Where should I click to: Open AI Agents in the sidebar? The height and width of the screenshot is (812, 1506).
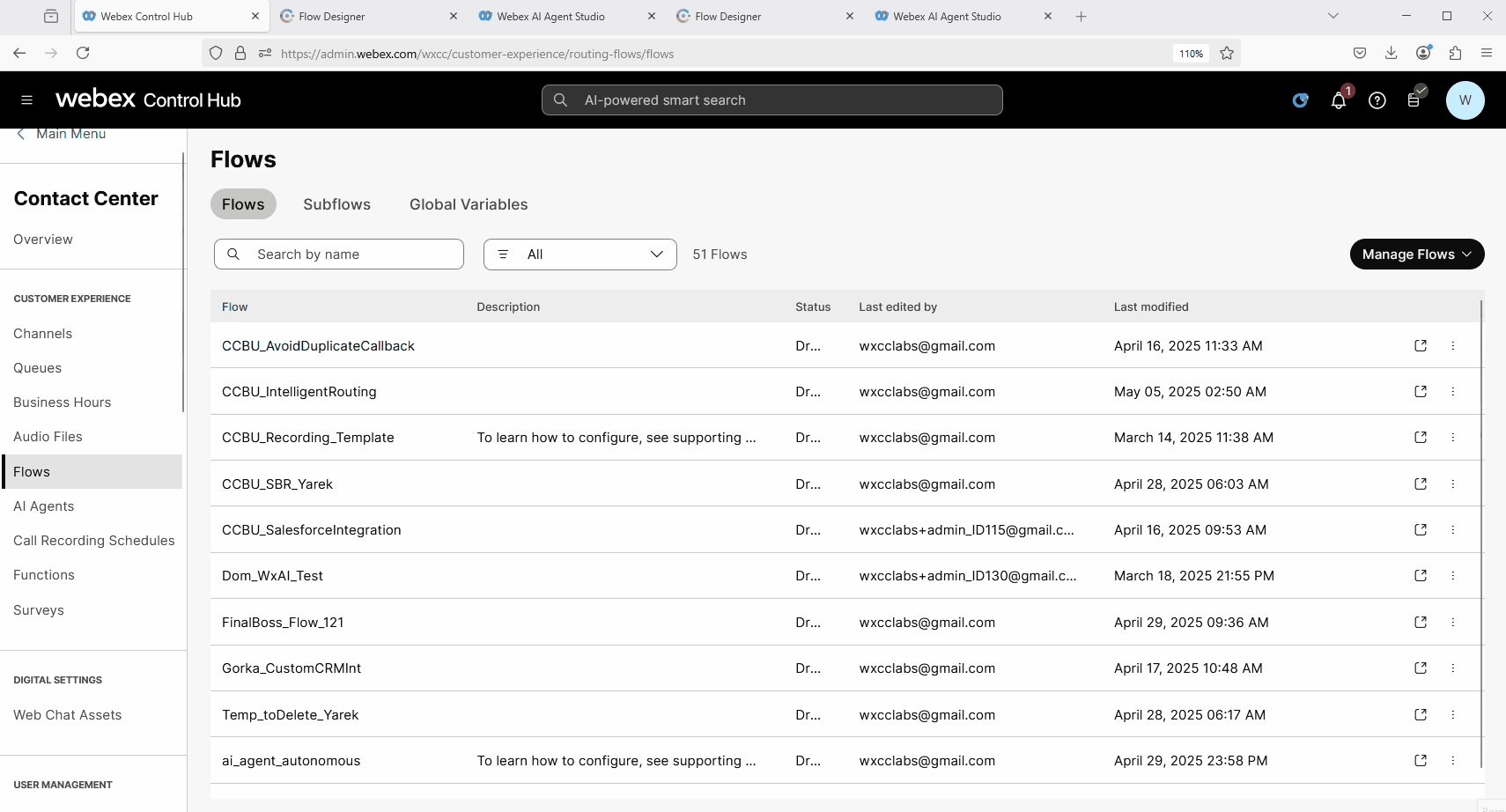point(44,506)
